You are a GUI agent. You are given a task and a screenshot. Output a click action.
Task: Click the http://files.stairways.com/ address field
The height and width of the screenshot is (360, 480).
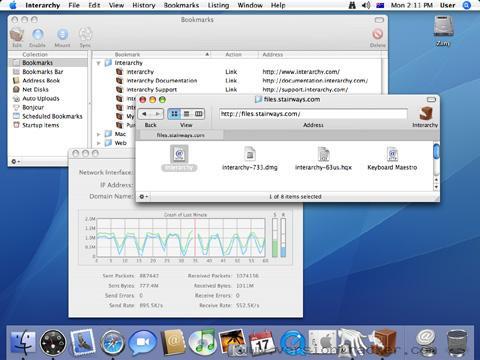tap(313, 114)
